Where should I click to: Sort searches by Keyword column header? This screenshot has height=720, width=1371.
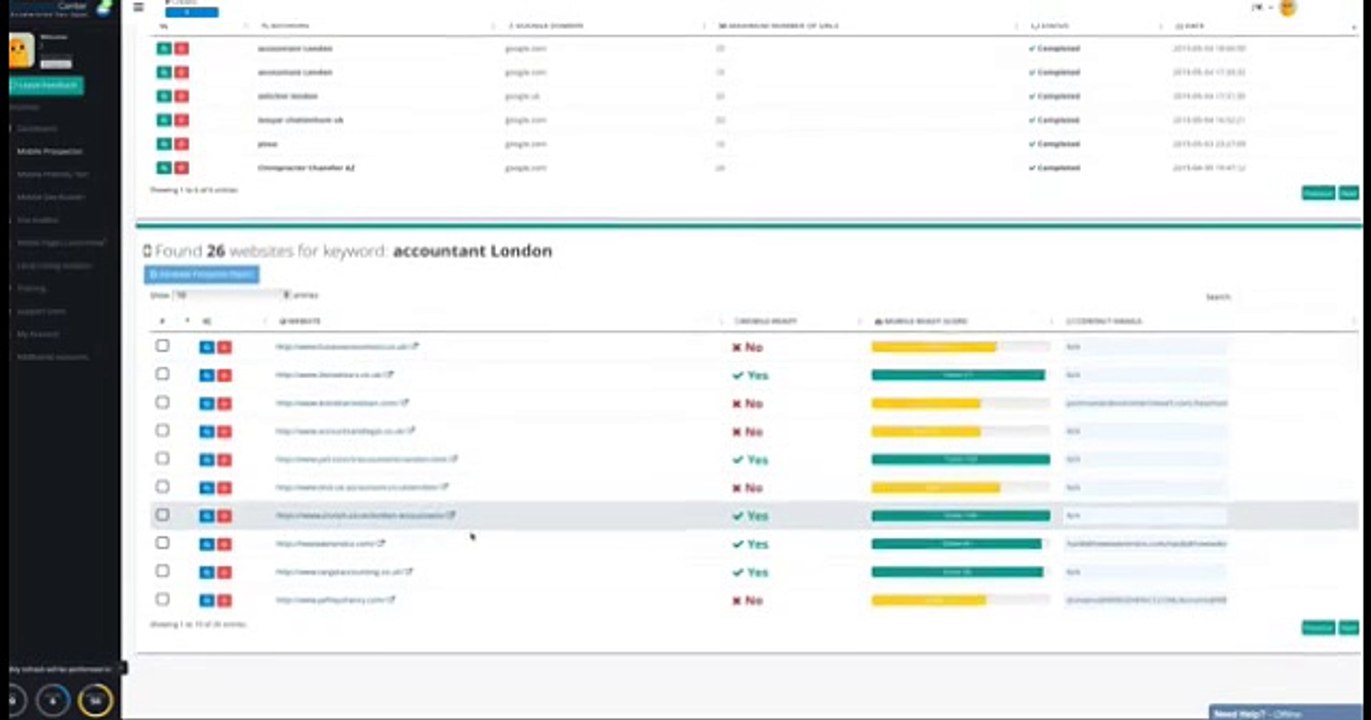[284, 25]
